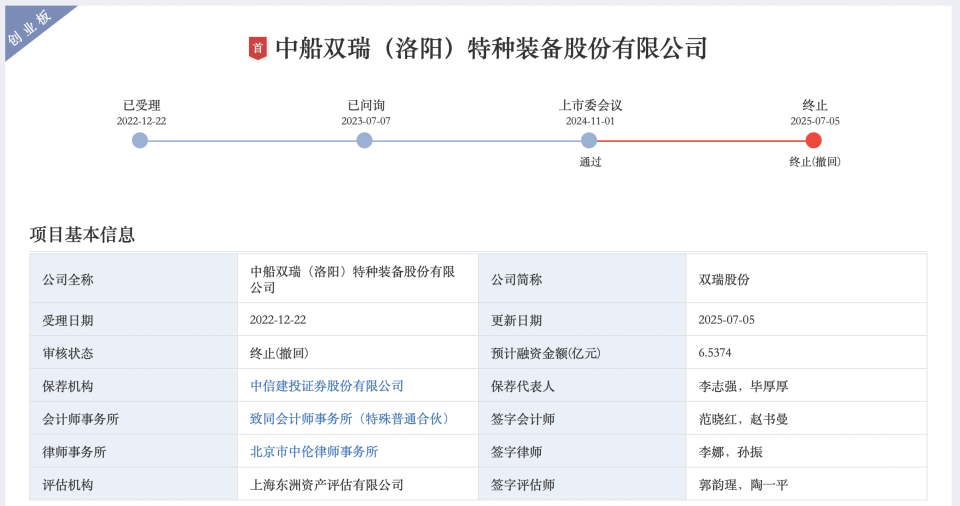Open the 致同会计师事务所（特殊普通合伙）link
960x506 pixels.
pos(352,419)
